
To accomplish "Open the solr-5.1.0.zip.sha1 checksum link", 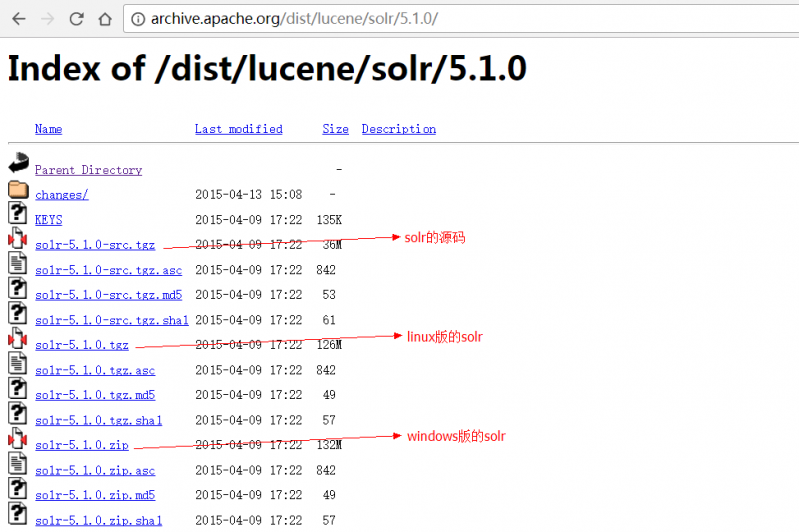I will (98, 520).
